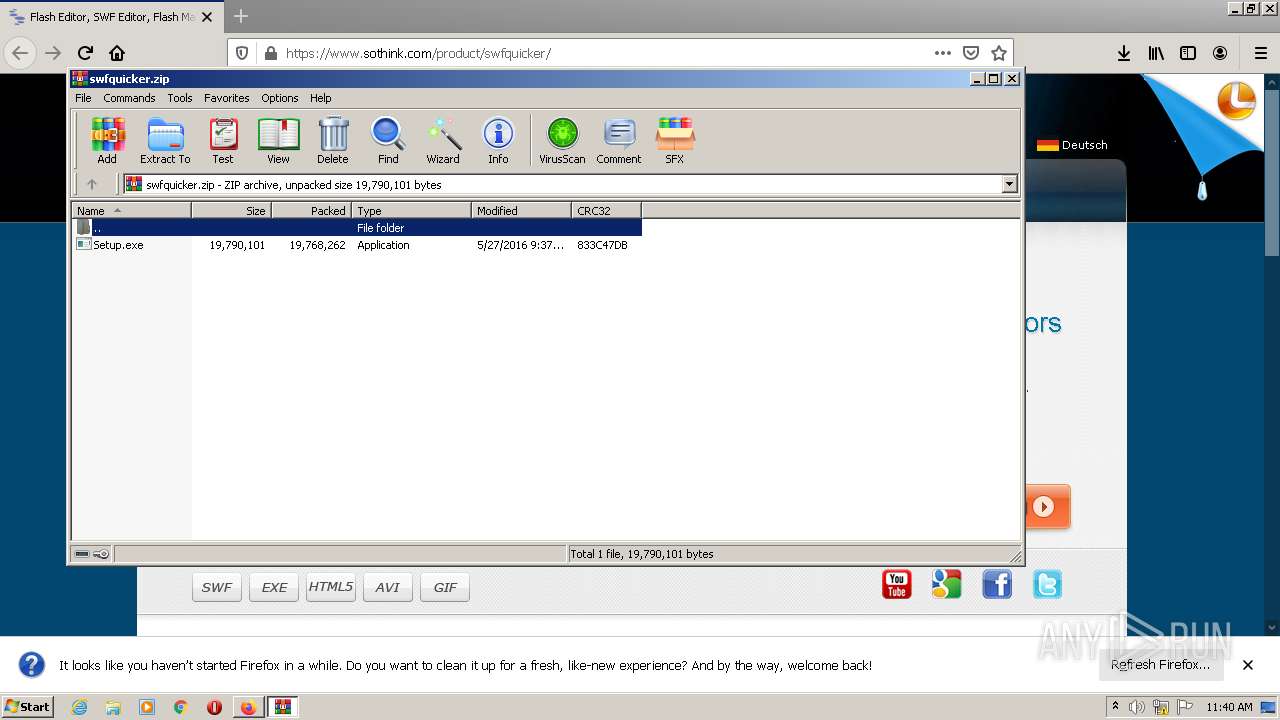Open the Find magnifier tool
Viewport: 1280px width, 720px height.
388,140
